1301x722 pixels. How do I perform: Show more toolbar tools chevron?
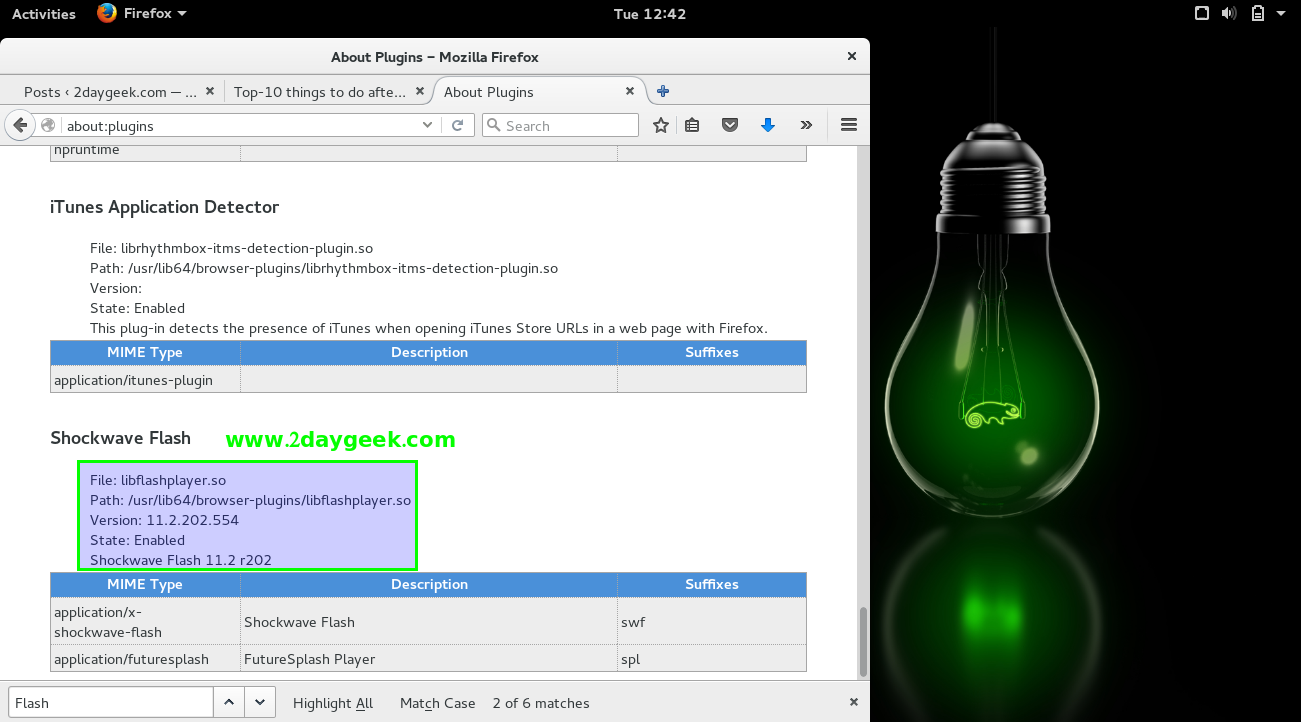(x=806, y=125)
